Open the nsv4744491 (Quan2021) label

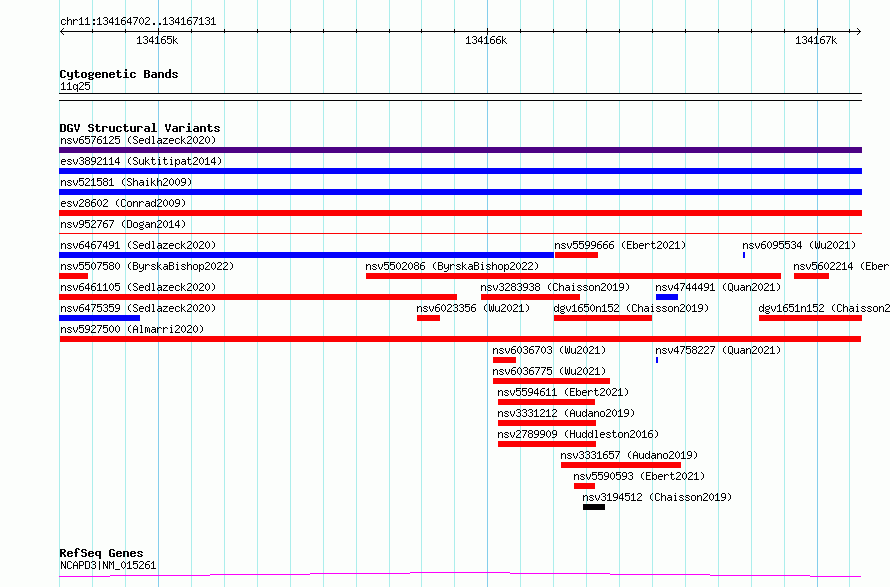coord(718,287)
